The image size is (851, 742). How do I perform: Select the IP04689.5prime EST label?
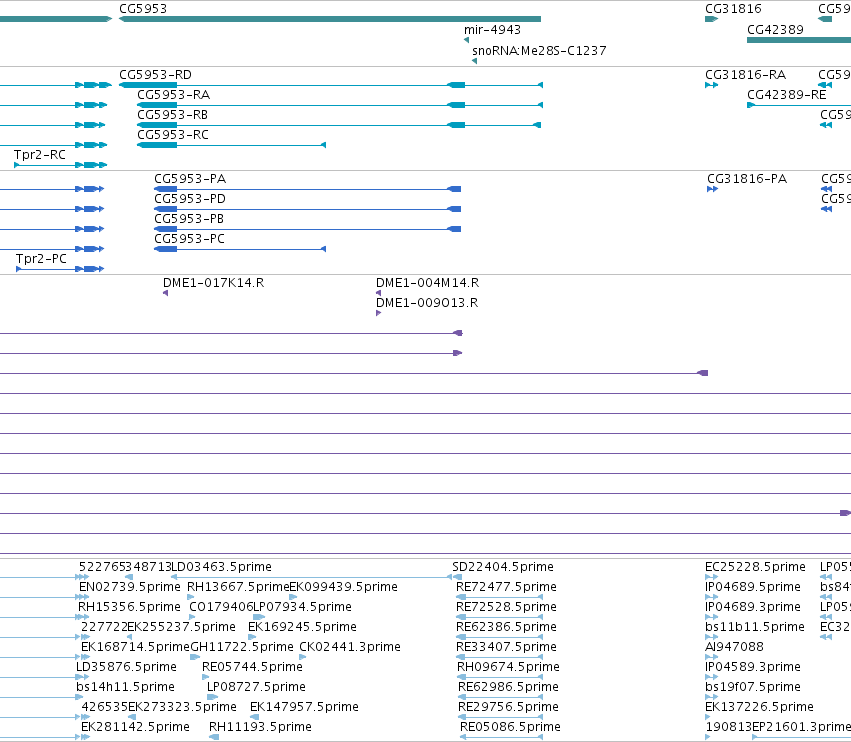click(x=753, y=587)
